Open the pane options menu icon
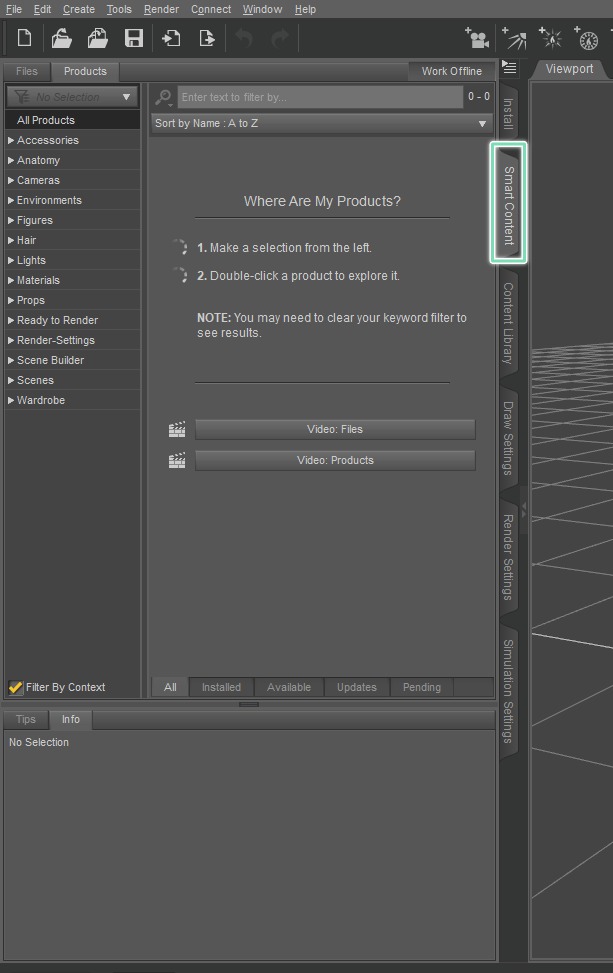Viewport: 613px width, 973px height. coord(509,67)
